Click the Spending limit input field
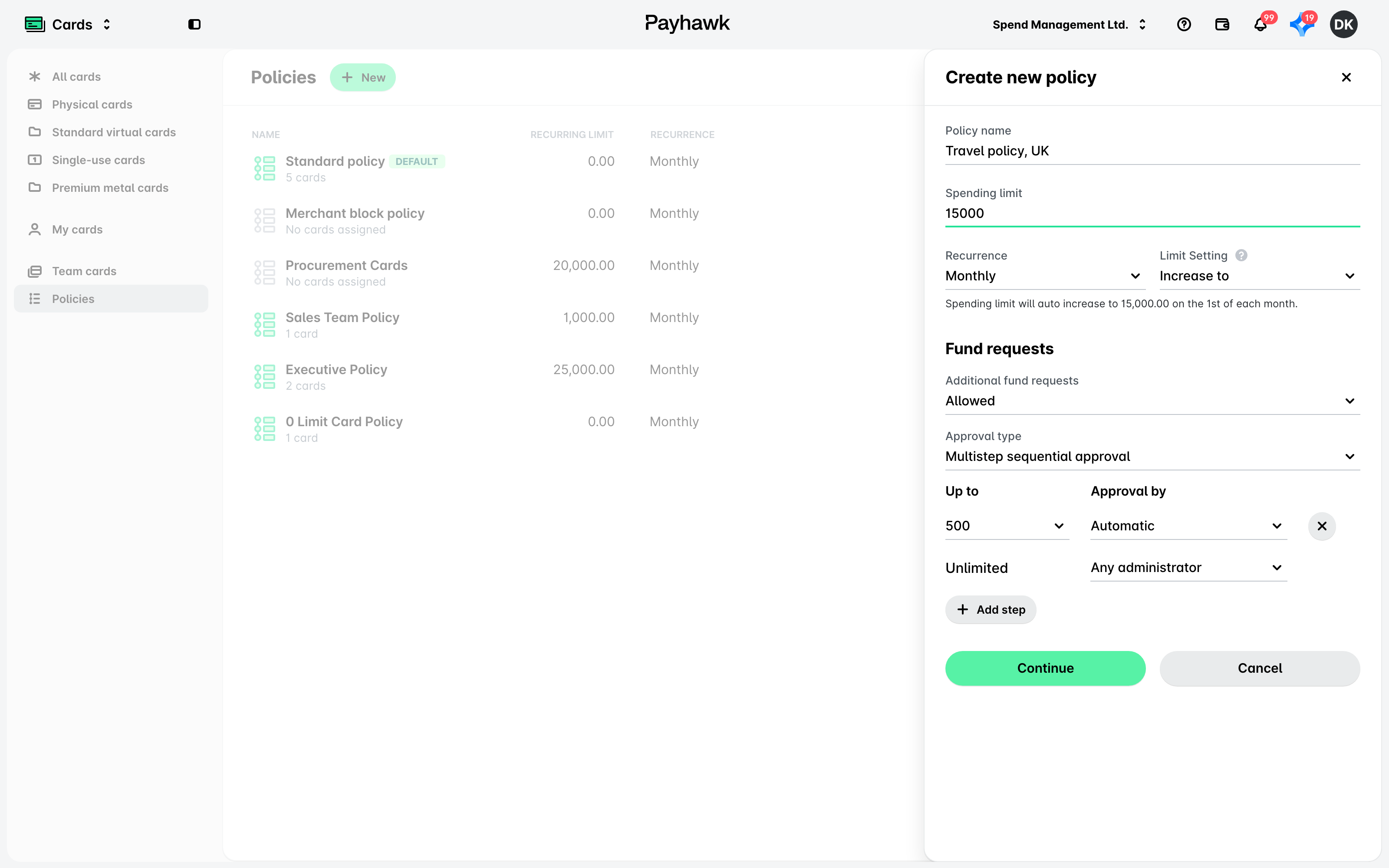 coord(1152,214)
